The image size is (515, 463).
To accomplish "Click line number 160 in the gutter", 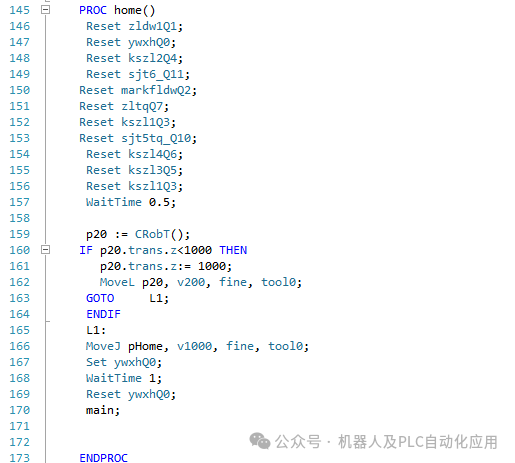I will pyautogui.click(x=20, y=250).
